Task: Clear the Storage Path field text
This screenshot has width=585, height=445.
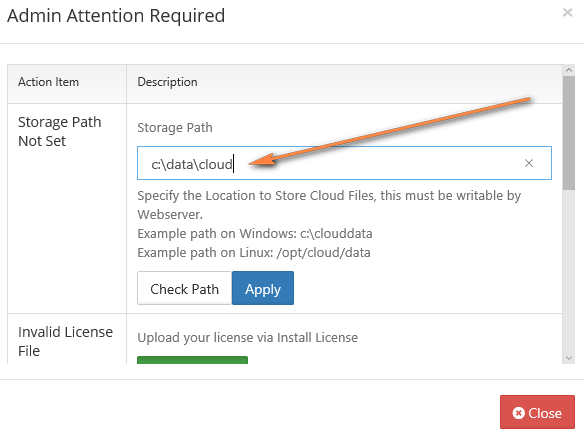Action: pyautogui.click(x=529, y=163)
